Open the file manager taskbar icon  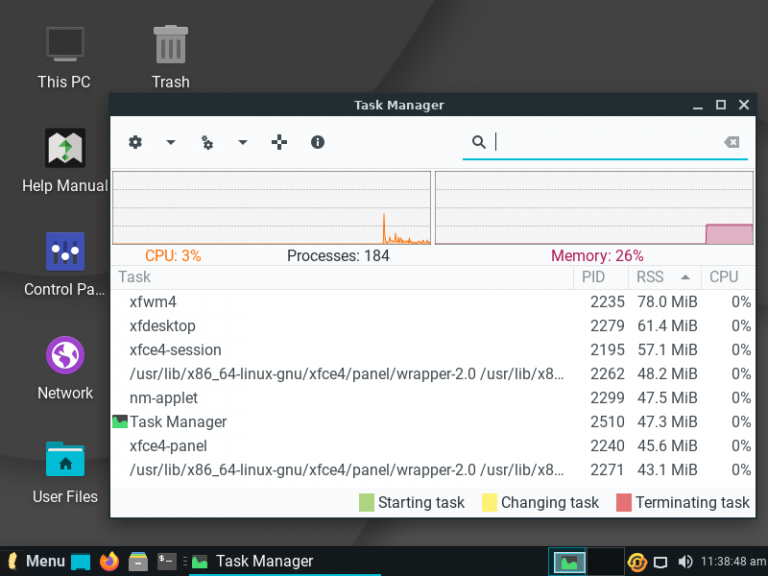[x=138, y=561]
